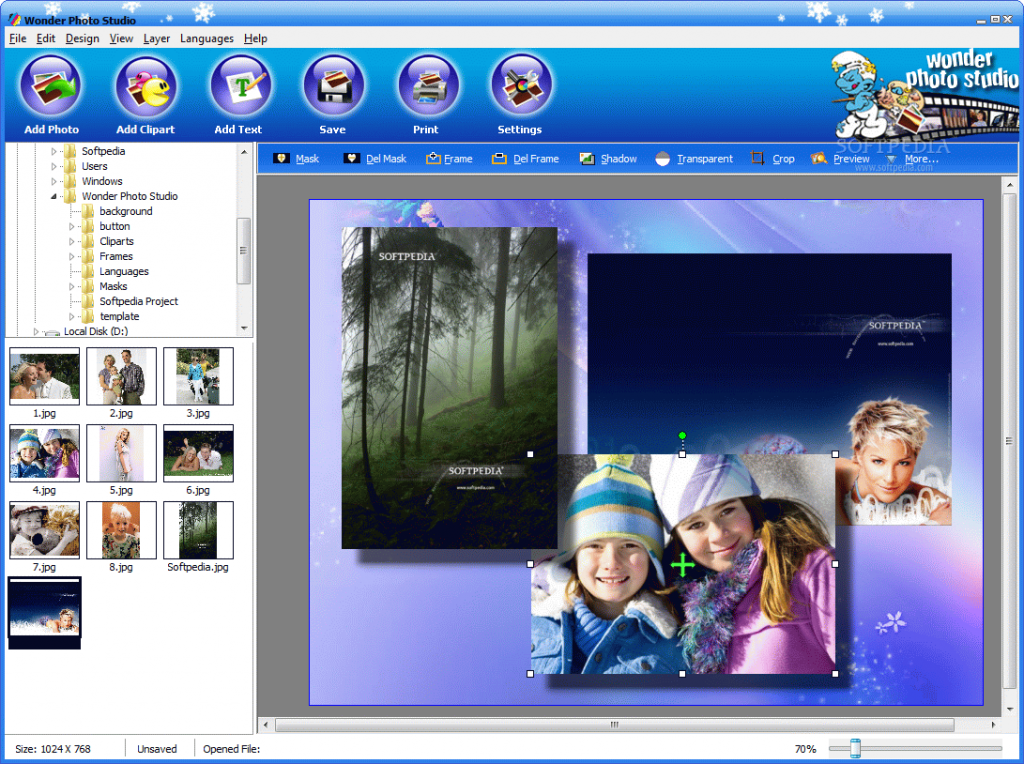Select thumbnail 8.jpg
The image size is (1024, 764).
(x=121, y=530)
